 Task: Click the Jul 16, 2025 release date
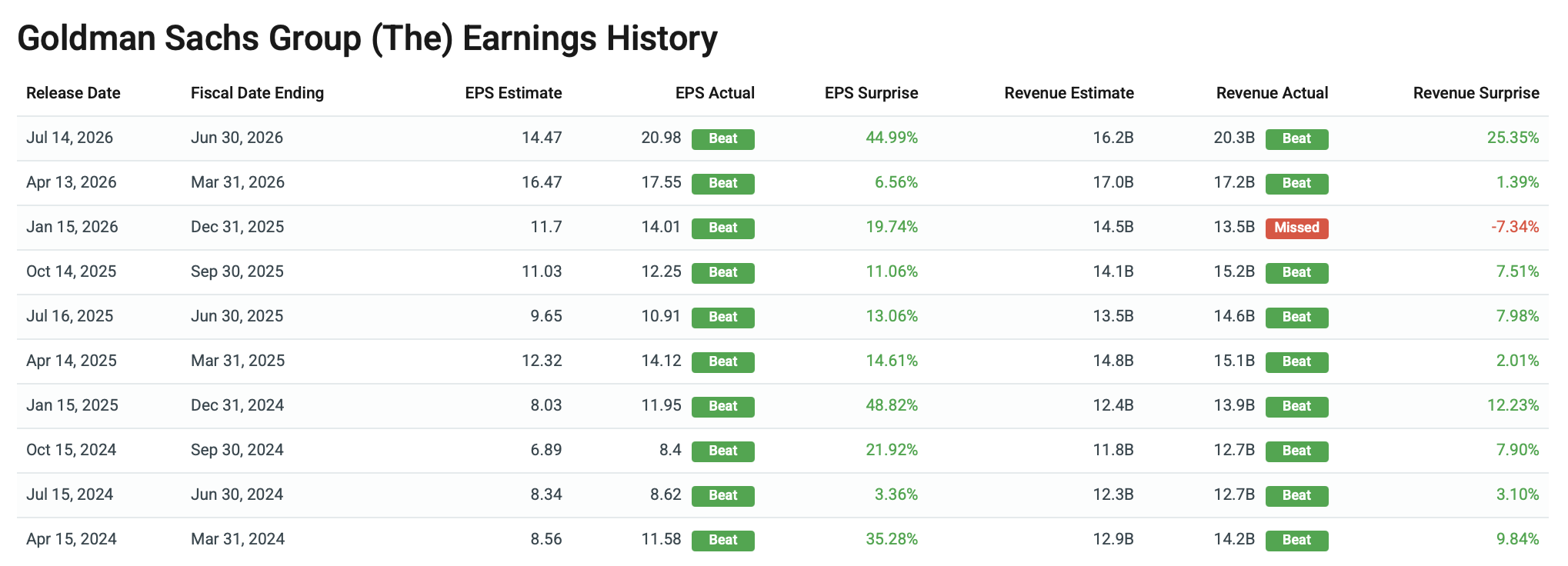pyautogui.click(x=69, y=316)
